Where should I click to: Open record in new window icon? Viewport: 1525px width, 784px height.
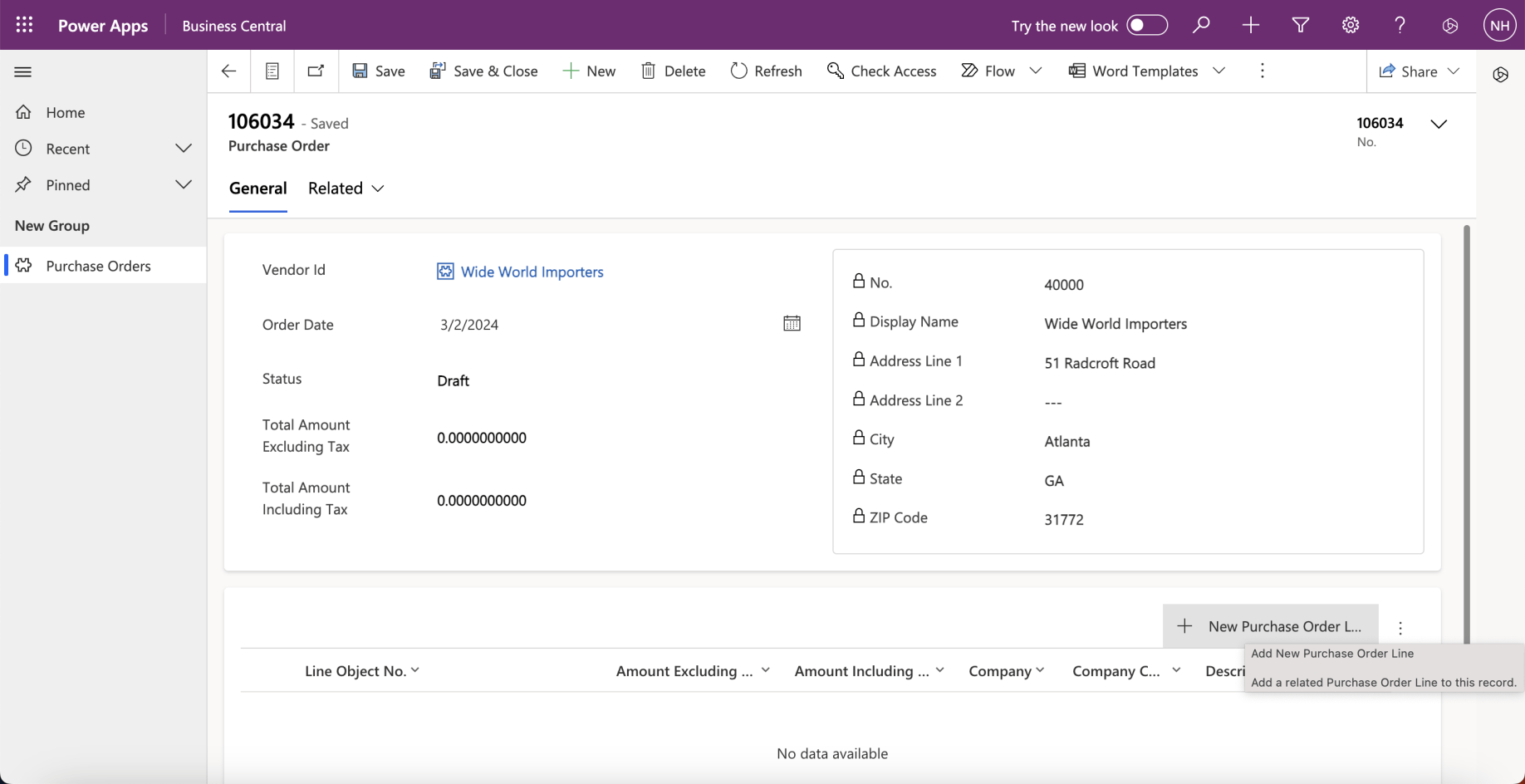click(316, 71)
